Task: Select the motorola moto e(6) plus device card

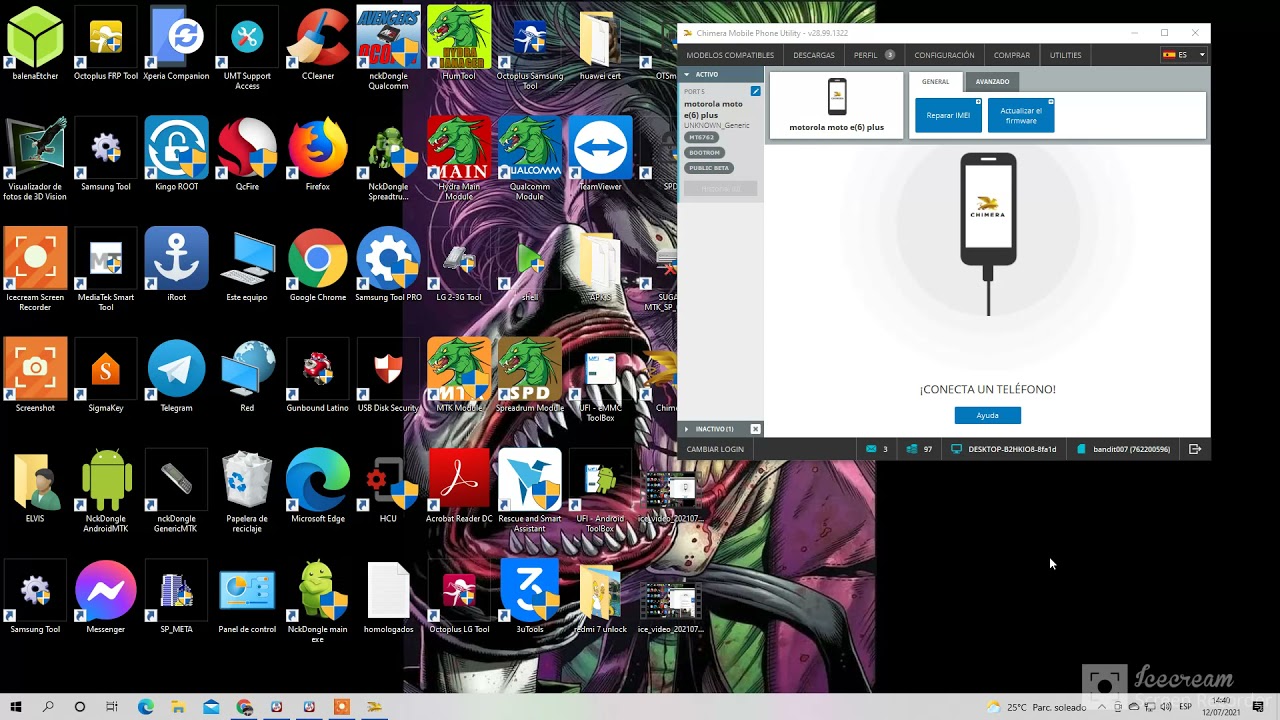Action: click(837, 105)
